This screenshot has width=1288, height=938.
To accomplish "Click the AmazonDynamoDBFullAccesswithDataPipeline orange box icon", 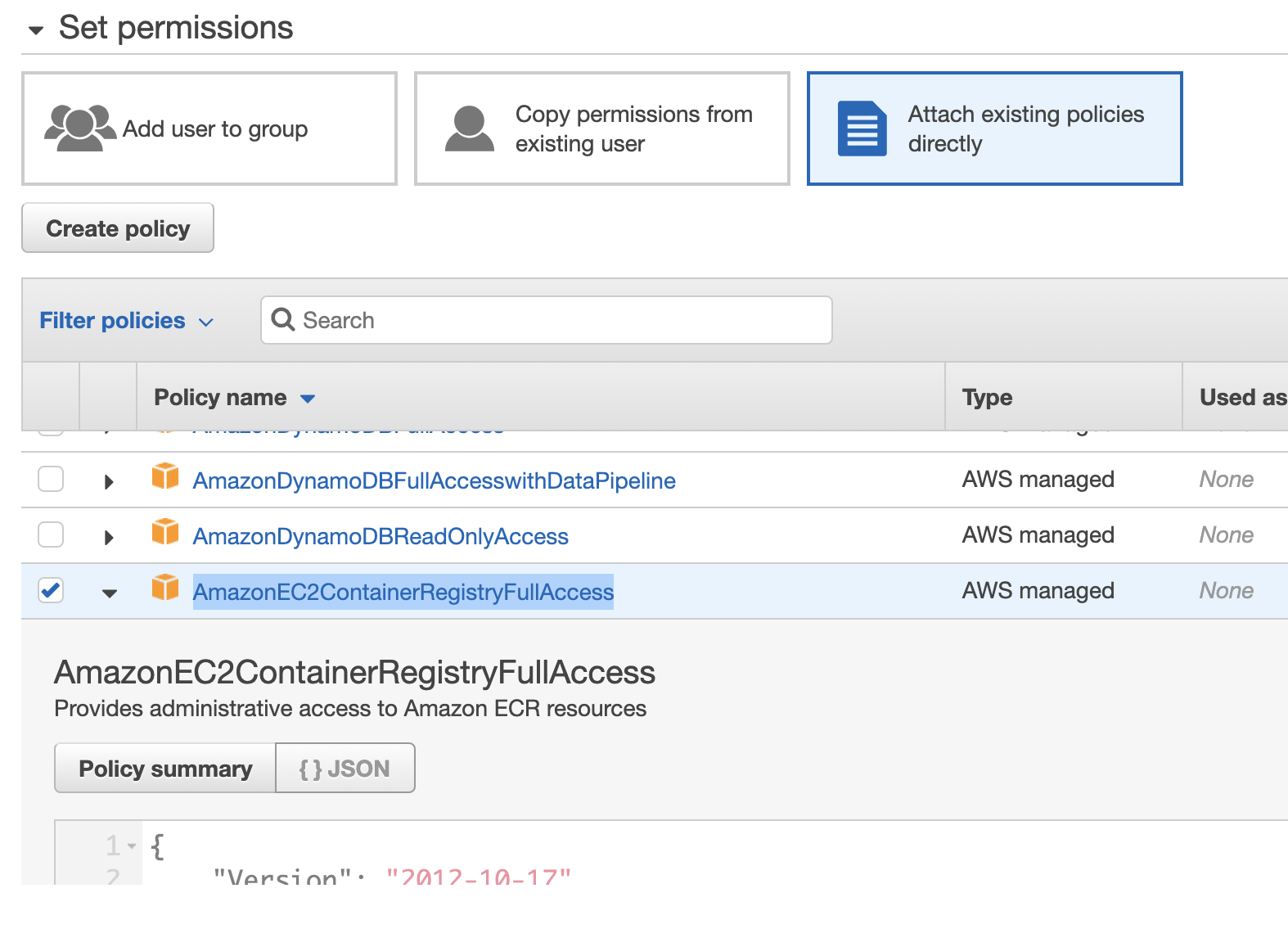I will [165, 476].
